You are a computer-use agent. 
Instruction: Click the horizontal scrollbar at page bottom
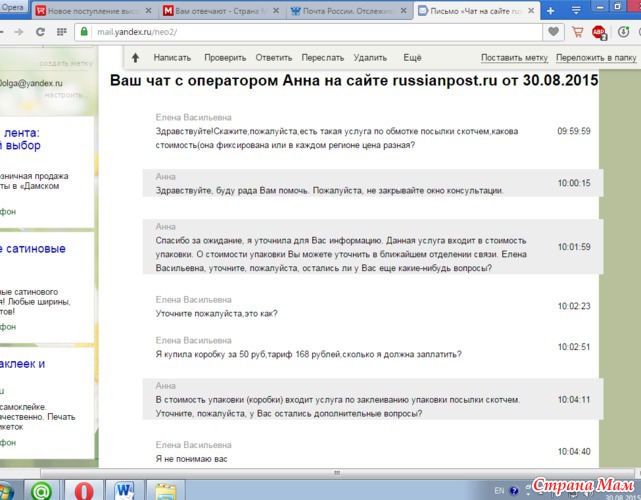click(x=336, y=473)
